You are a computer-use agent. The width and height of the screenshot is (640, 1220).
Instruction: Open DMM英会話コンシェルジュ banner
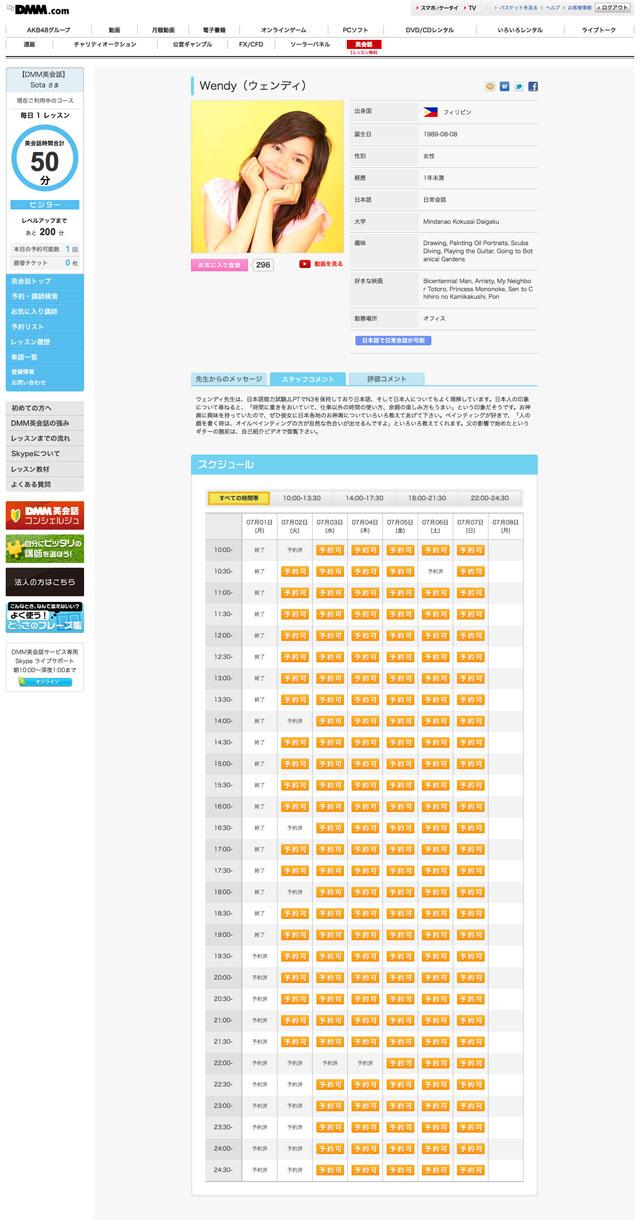[x=45, y=515]
